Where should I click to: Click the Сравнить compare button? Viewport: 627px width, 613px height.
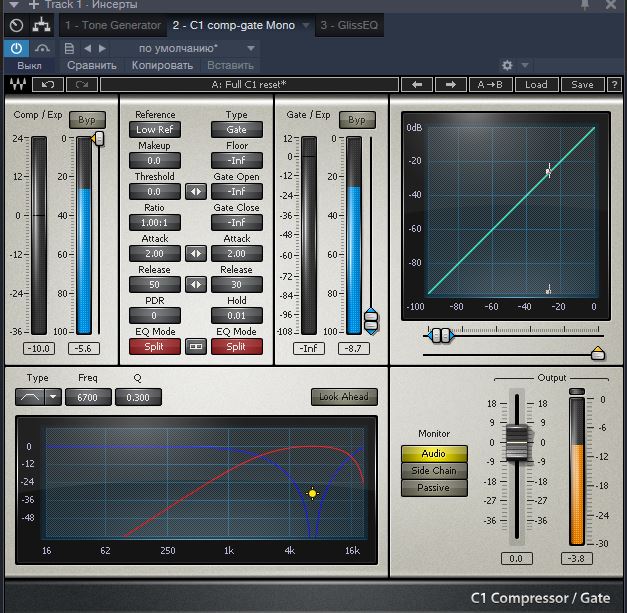92,66
